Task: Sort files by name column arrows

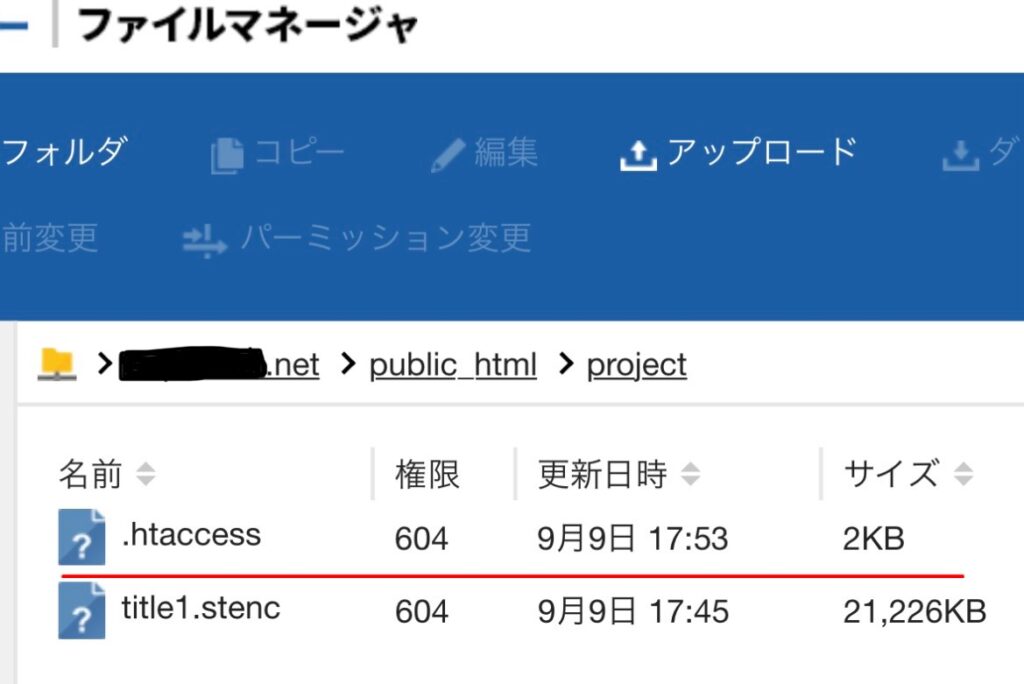Action: pyautogui.click(x=146, y=474)
